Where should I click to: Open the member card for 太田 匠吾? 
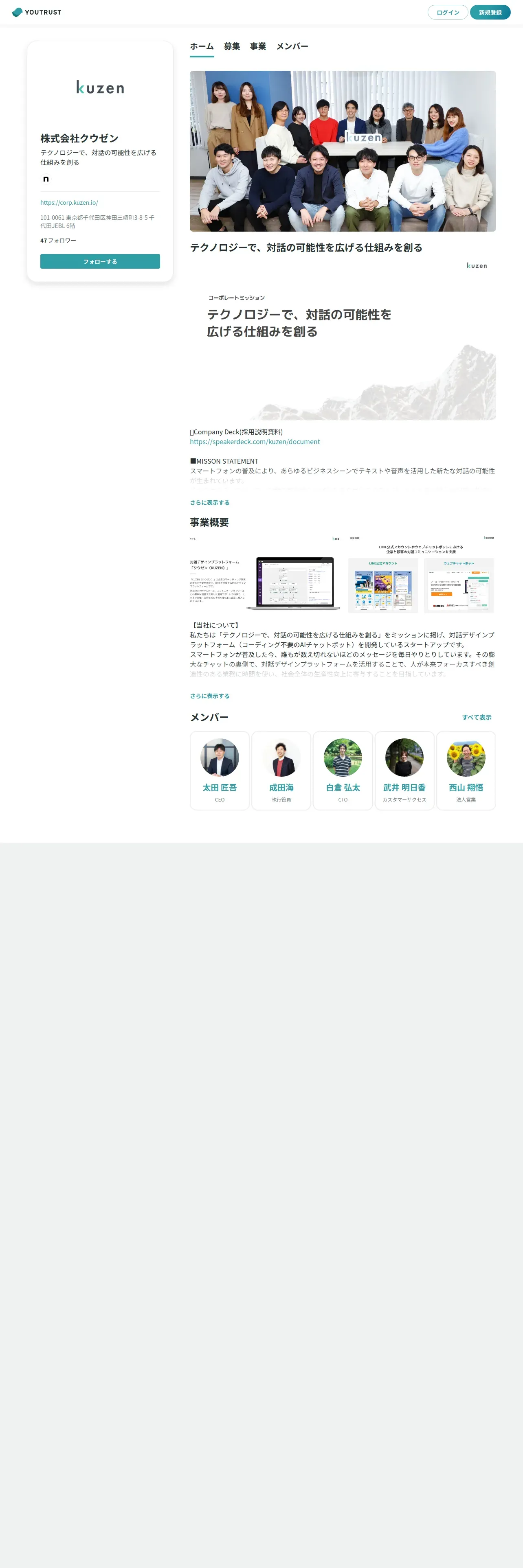click(220, 771)
